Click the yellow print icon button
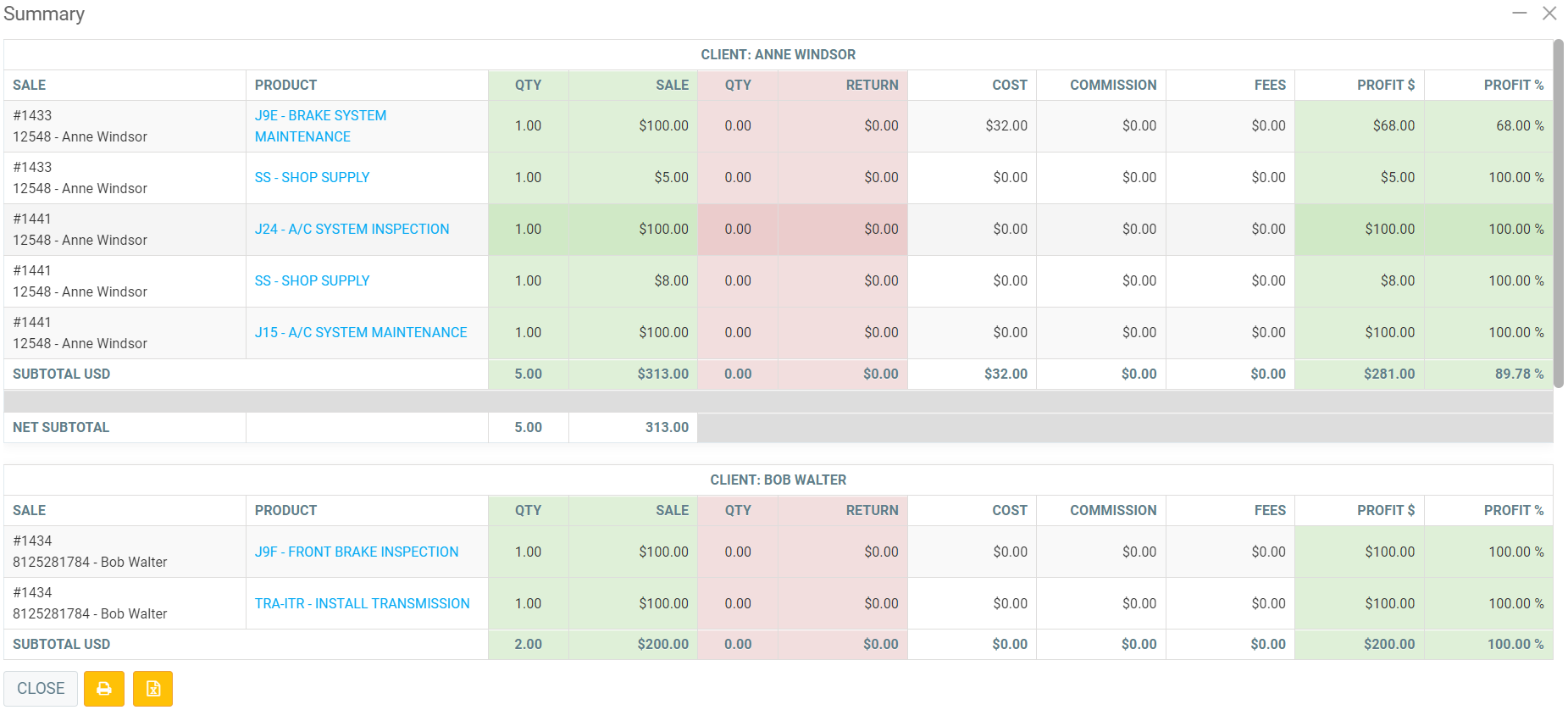The width and height of the screenshot is (1568, 710). (104, 689)
